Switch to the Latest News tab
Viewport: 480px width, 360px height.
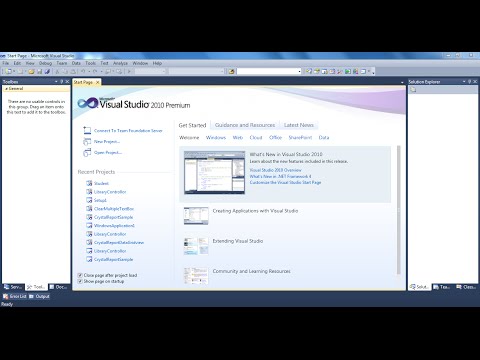click(x=299, y=125)
